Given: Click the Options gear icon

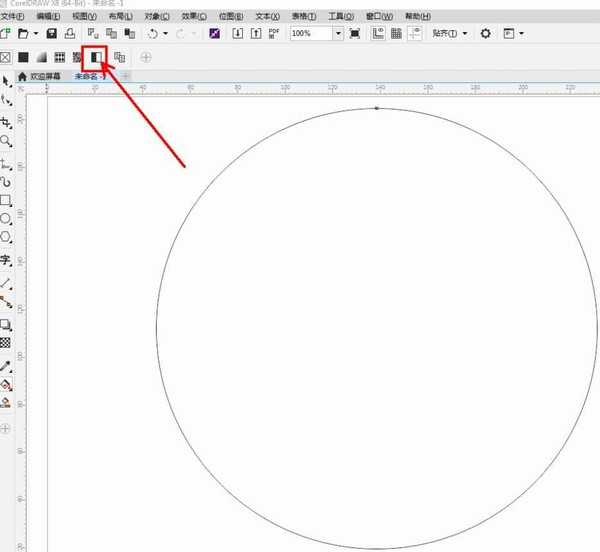Looking at the screenshot, I should point(486,33).
